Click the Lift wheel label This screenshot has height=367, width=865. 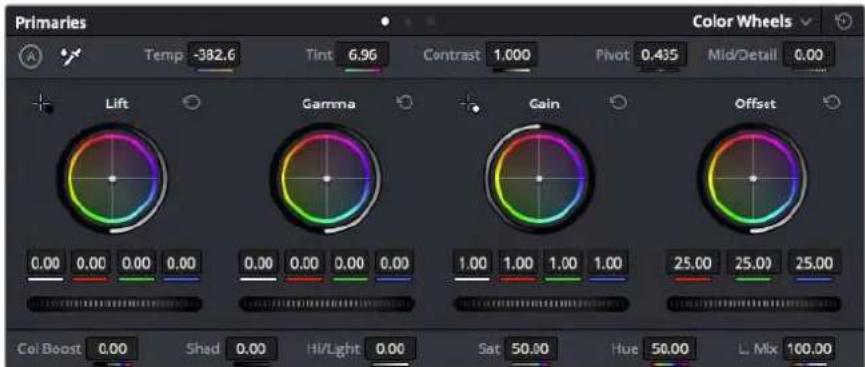(117, 103)
